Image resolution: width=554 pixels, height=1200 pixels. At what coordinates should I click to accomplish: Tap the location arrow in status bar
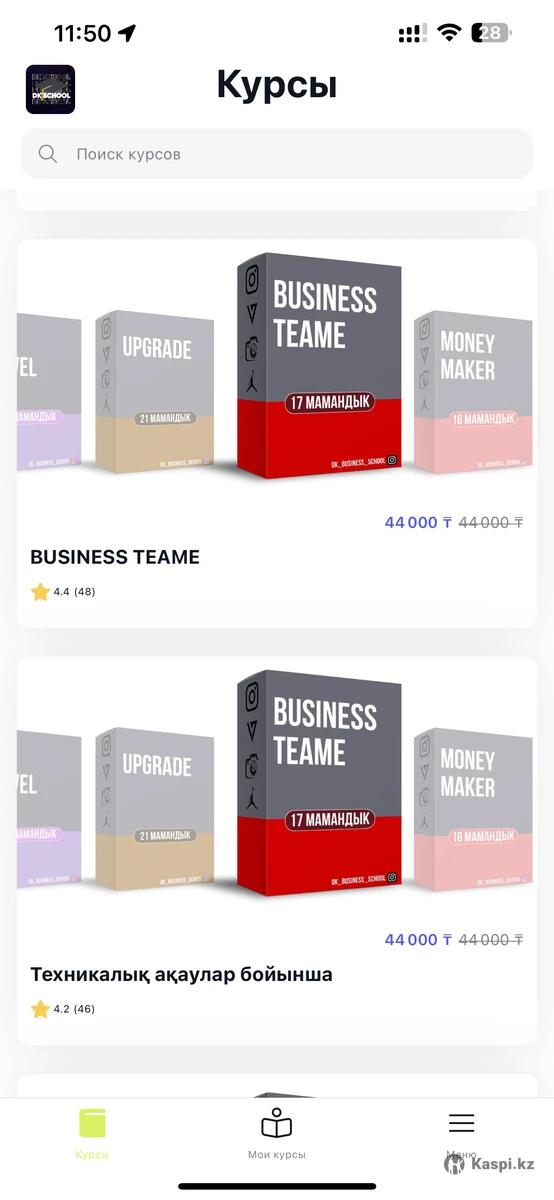pyautogui.click(x=127, y=33)
